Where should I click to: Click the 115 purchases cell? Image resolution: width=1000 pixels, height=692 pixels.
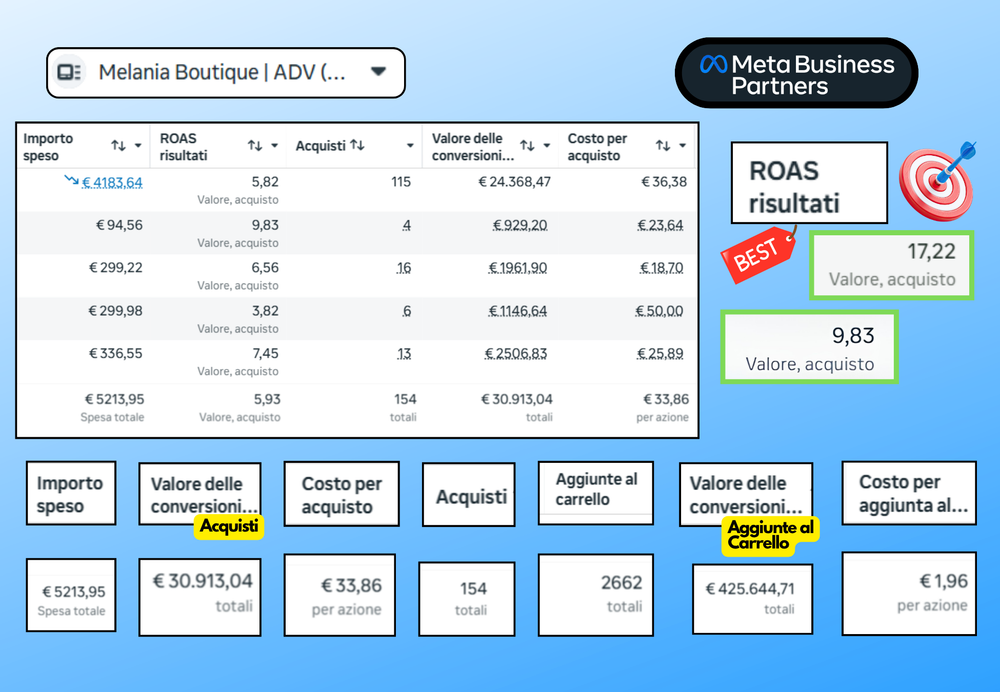pyautogui.click(x=401, y=182)
